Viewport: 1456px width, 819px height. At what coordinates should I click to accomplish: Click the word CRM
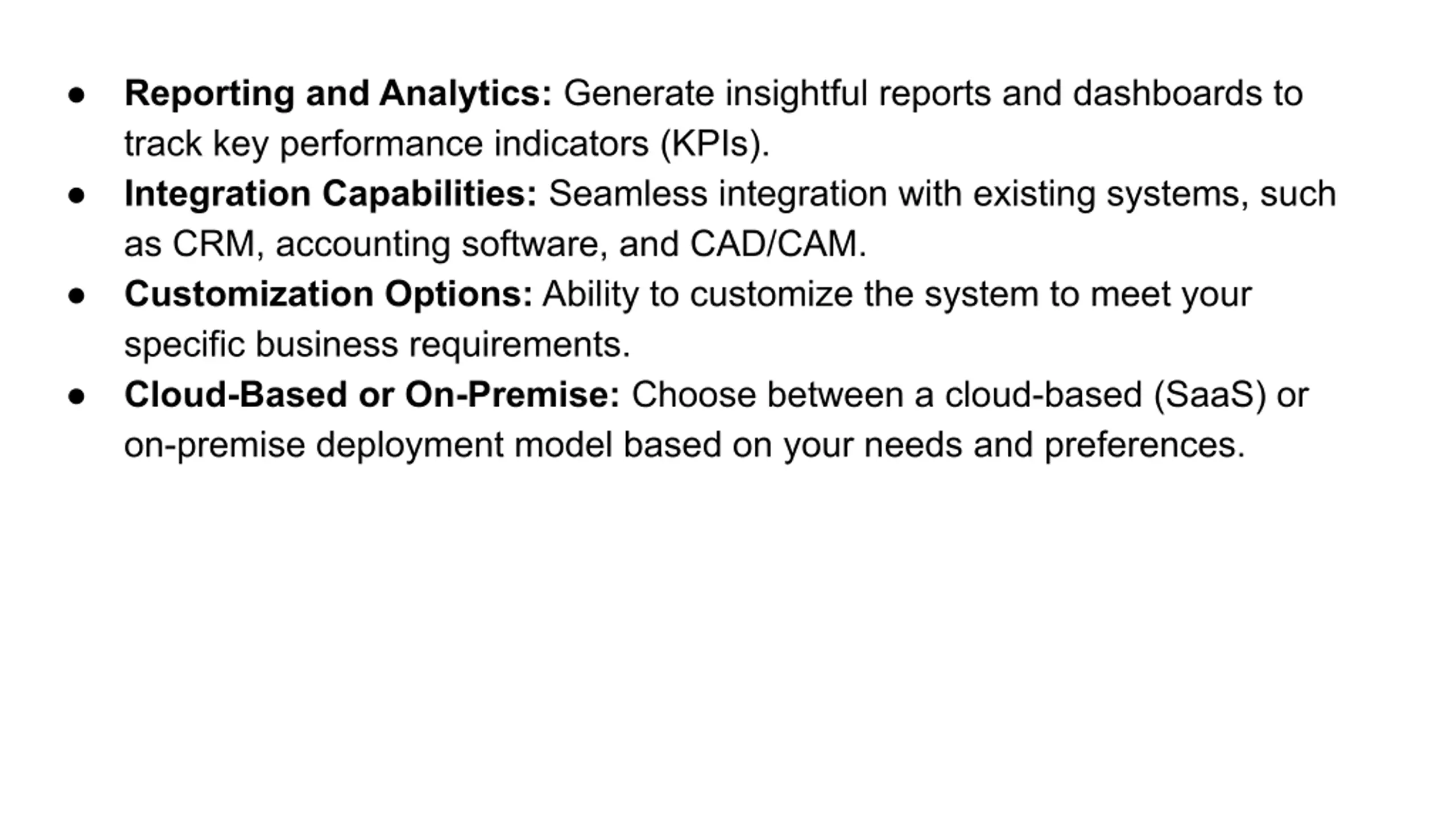(x=214, y=244)
